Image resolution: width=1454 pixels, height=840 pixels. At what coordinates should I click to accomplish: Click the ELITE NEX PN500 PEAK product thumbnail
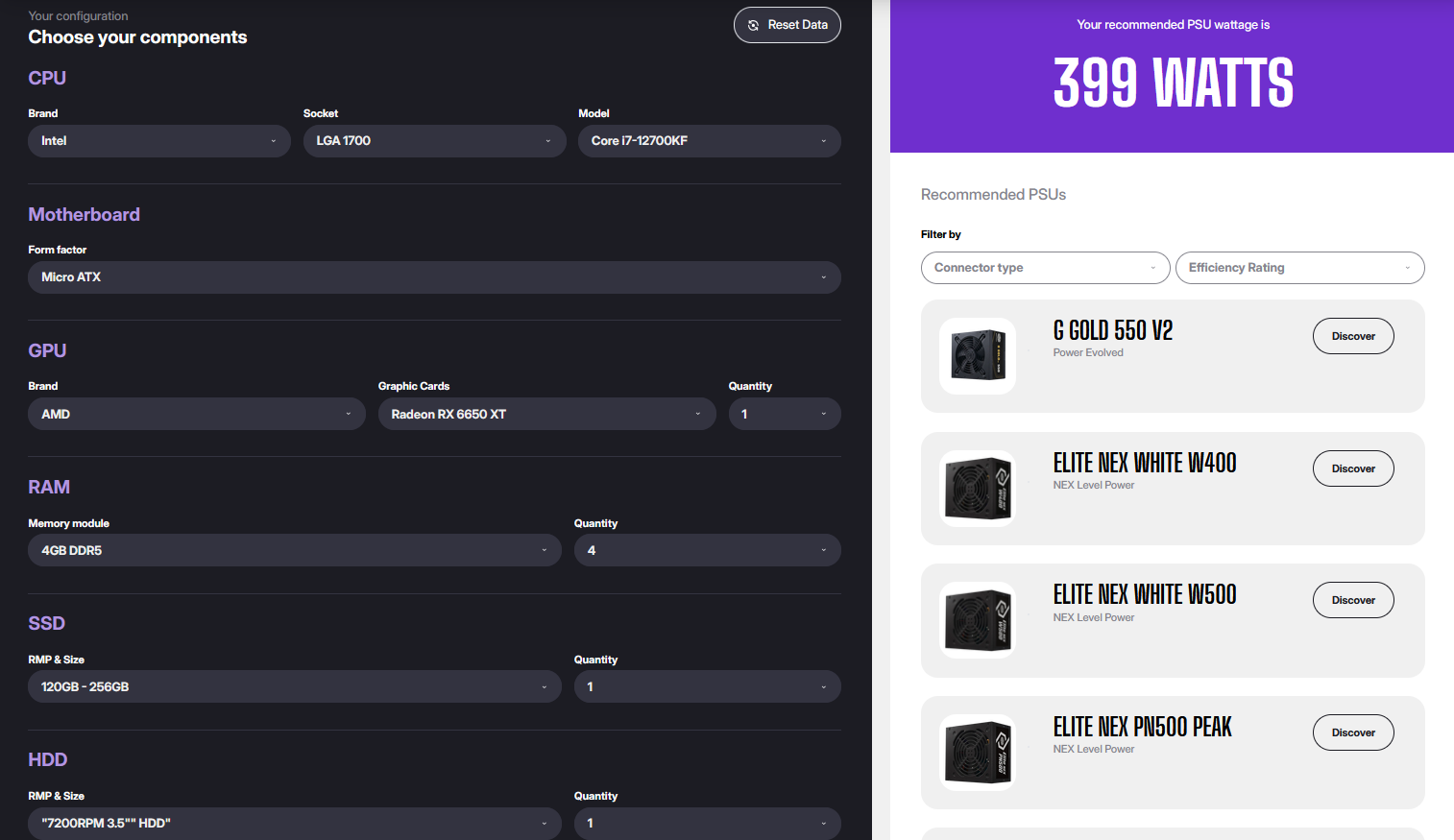(x=978, y=753)
